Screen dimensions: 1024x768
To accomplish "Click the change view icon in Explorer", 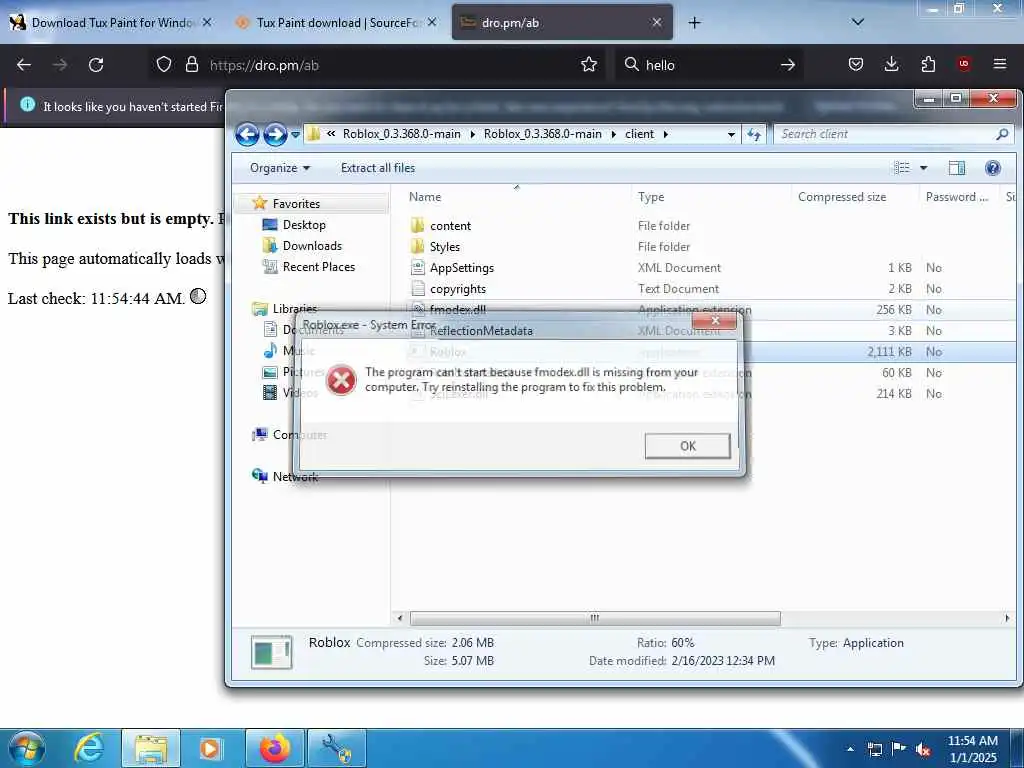I will [902, 168].
